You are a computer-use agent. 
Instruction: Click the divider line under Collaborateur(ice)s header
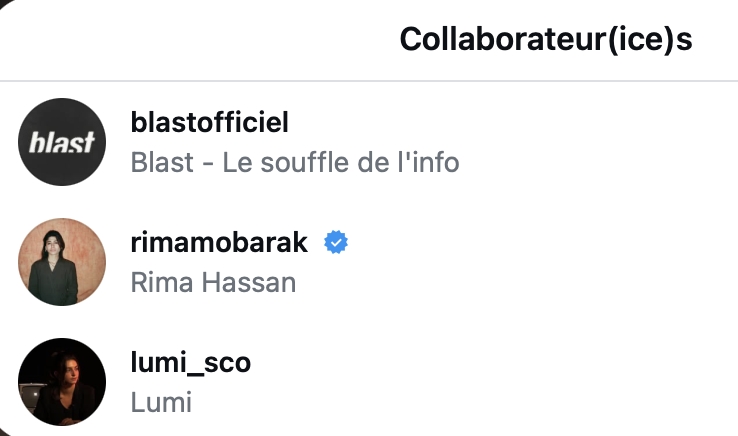[x=369, y=81]
